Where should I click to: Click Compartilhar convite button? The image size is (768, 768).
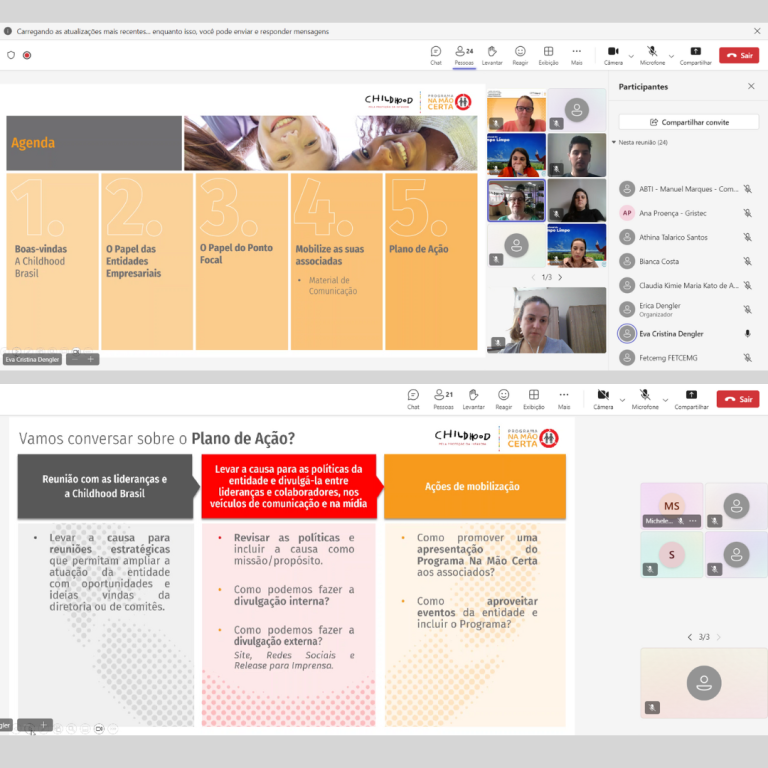(689, 122)
